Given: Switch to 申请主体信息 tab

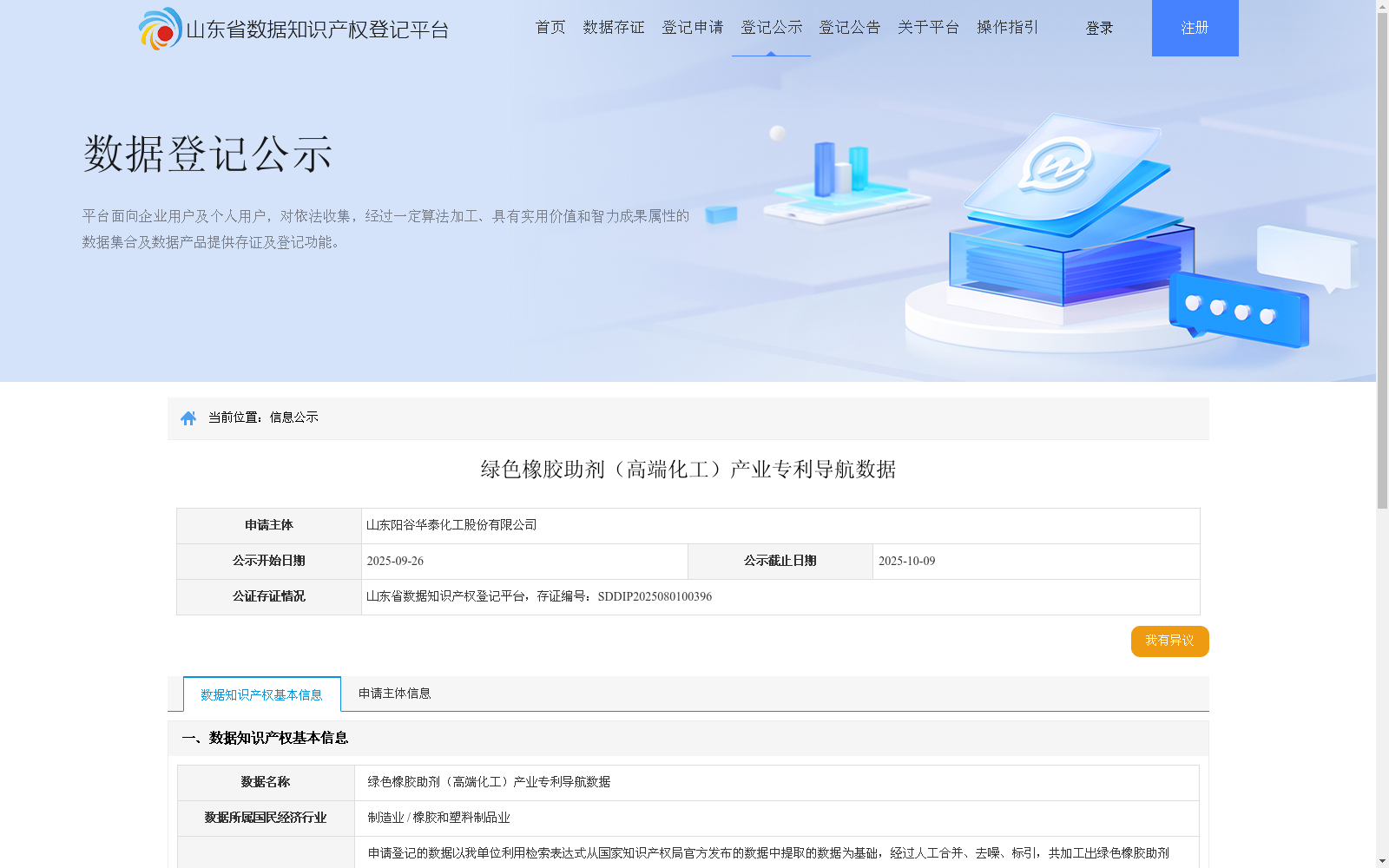Looking at the screenshot, I should pyautogui.click(x=395, y=694).
